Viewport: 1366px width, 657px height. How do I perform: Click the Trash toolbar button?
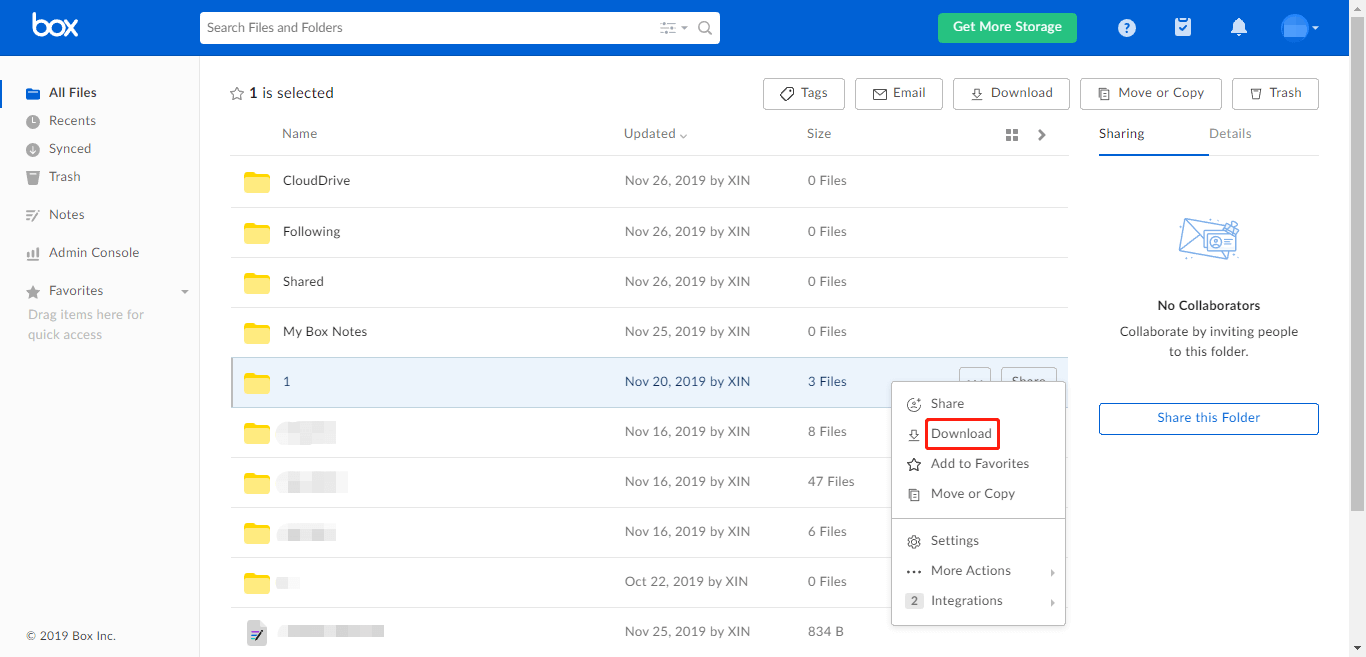[1275, 94]
